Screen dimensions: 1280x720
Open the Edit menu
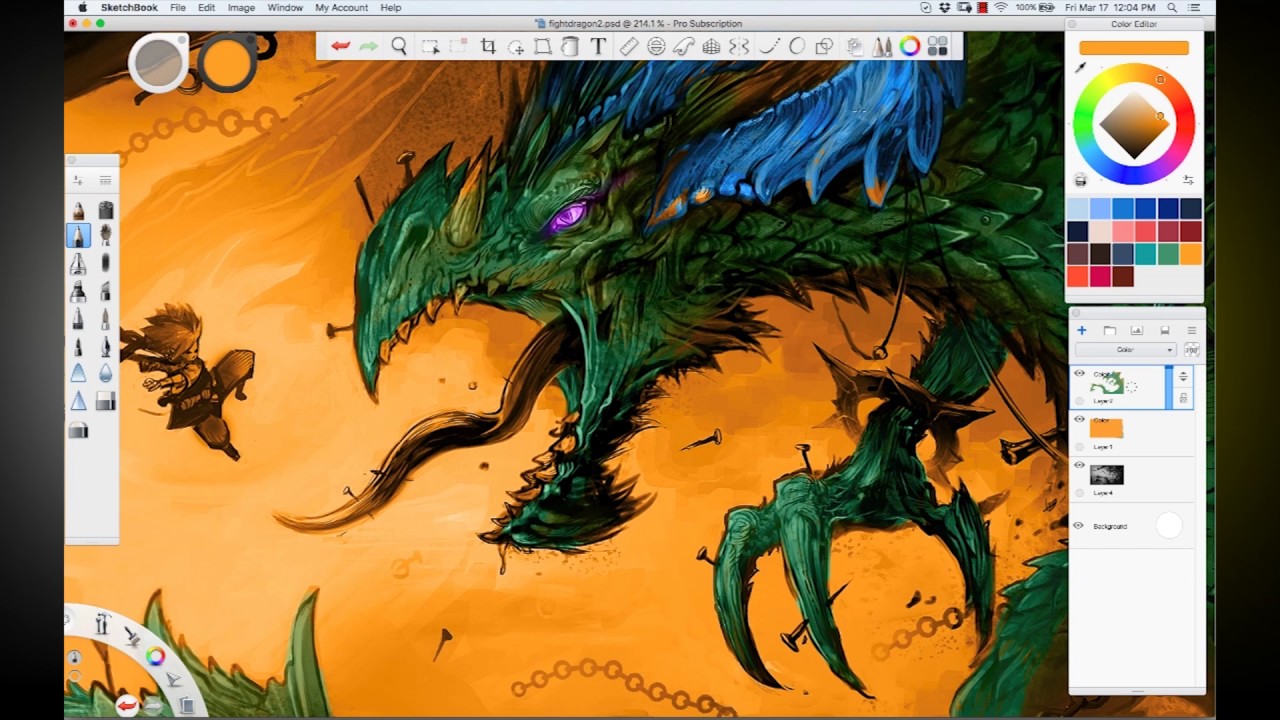(206, 8)
